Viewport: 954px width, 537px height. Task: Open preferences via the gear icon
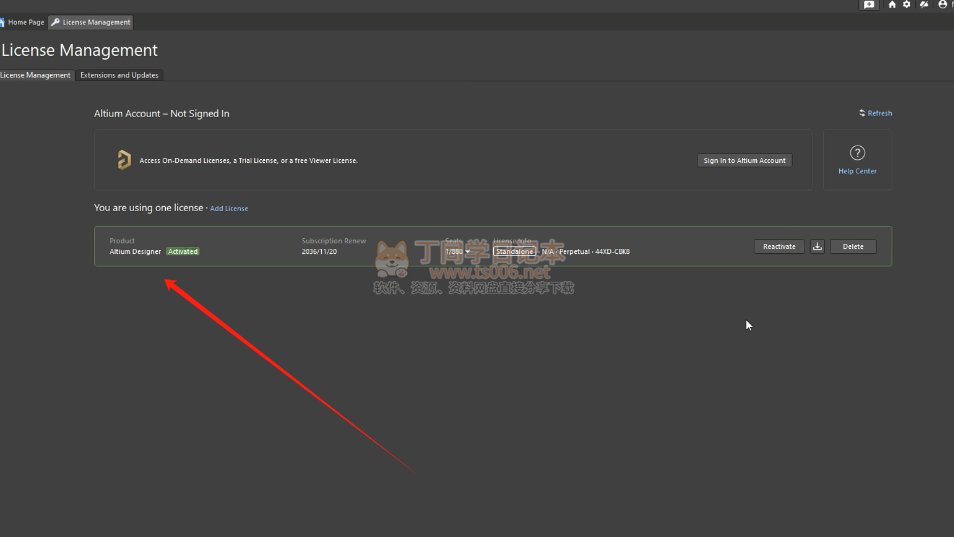point(907,4)
